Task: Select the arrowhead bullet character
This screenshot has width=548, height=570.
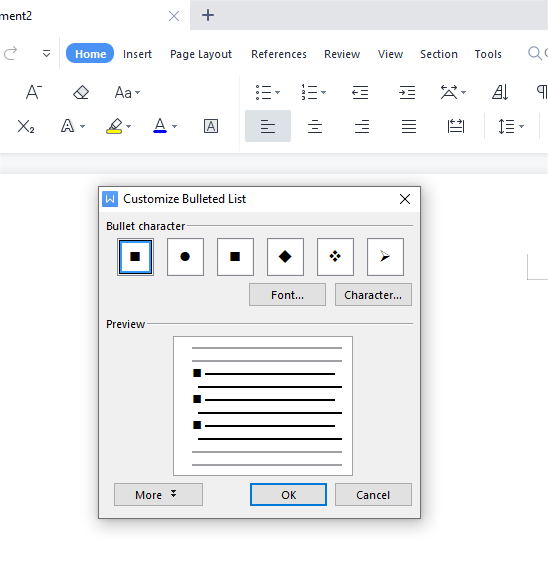Action: [385, 257]
